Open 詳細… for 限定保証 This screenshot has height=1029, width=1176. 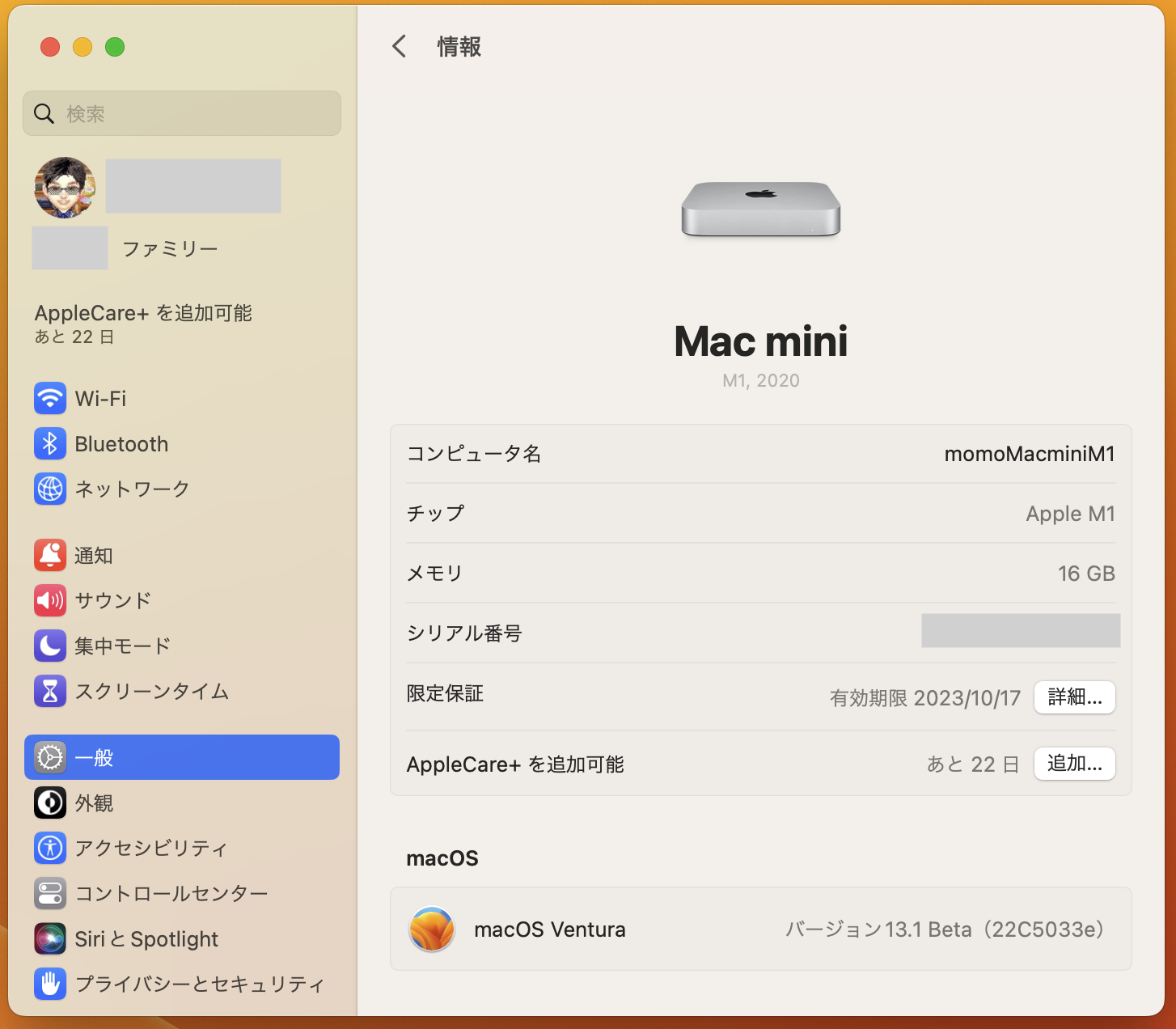click(1075, 697)
